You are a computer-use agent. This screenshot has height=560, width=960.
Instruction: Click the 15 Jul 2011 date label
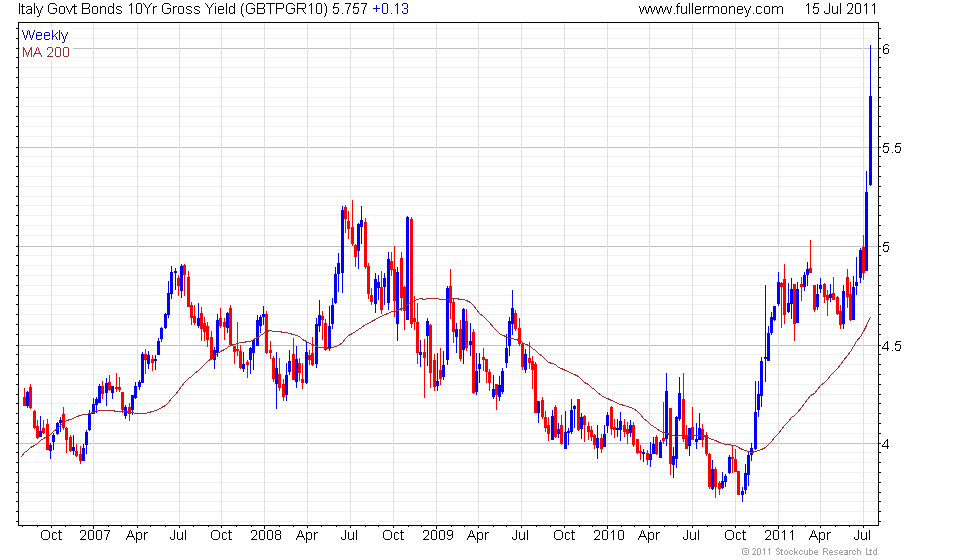pos(841,9)
